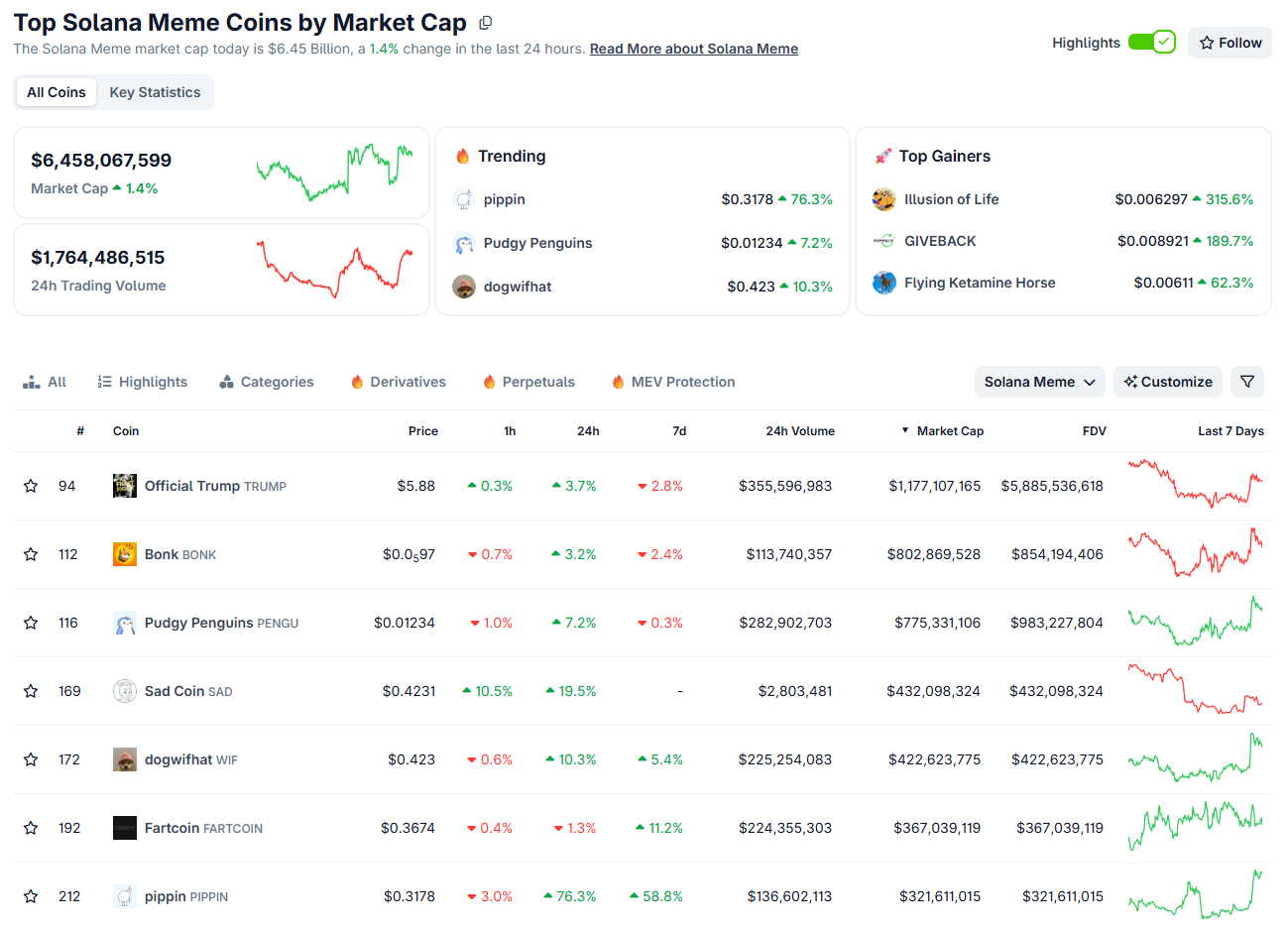Viewport: 1288px width, 930px height.
Task: Switch to the Key Statistics tab
Action: (155, 91)
